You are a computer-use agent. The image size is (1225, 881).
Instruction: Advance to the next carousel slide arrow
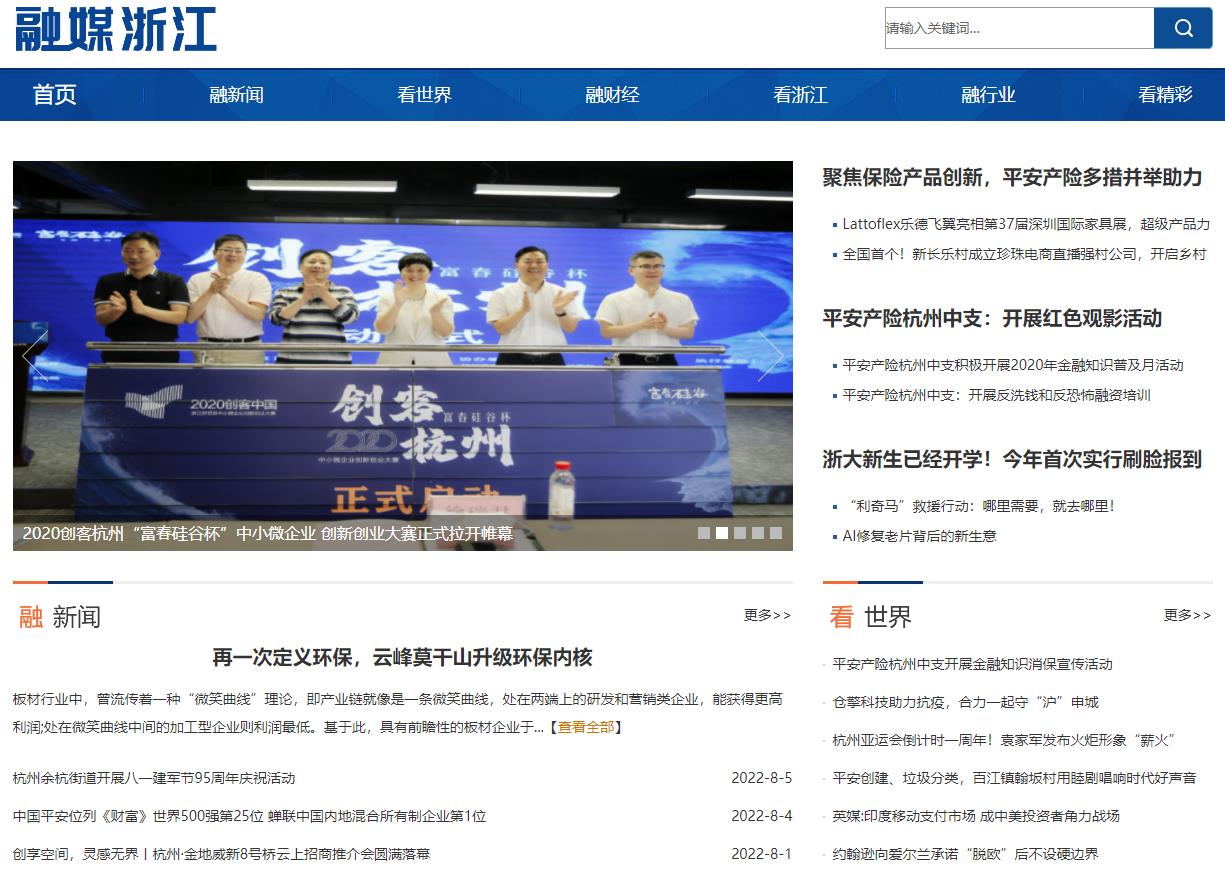pos(770,355)
